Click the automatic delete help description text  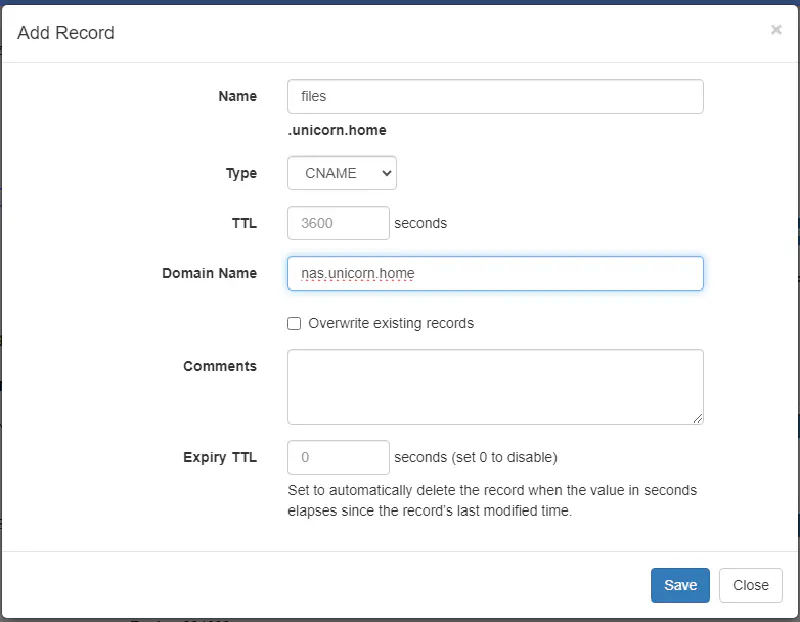[x=492, y=501]
